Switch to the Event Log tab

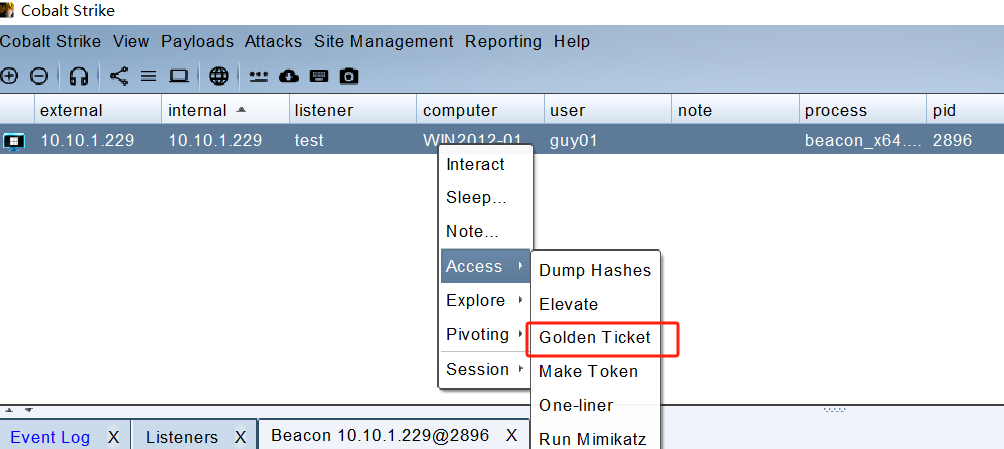pyautogui.click(x=50, y=437)
